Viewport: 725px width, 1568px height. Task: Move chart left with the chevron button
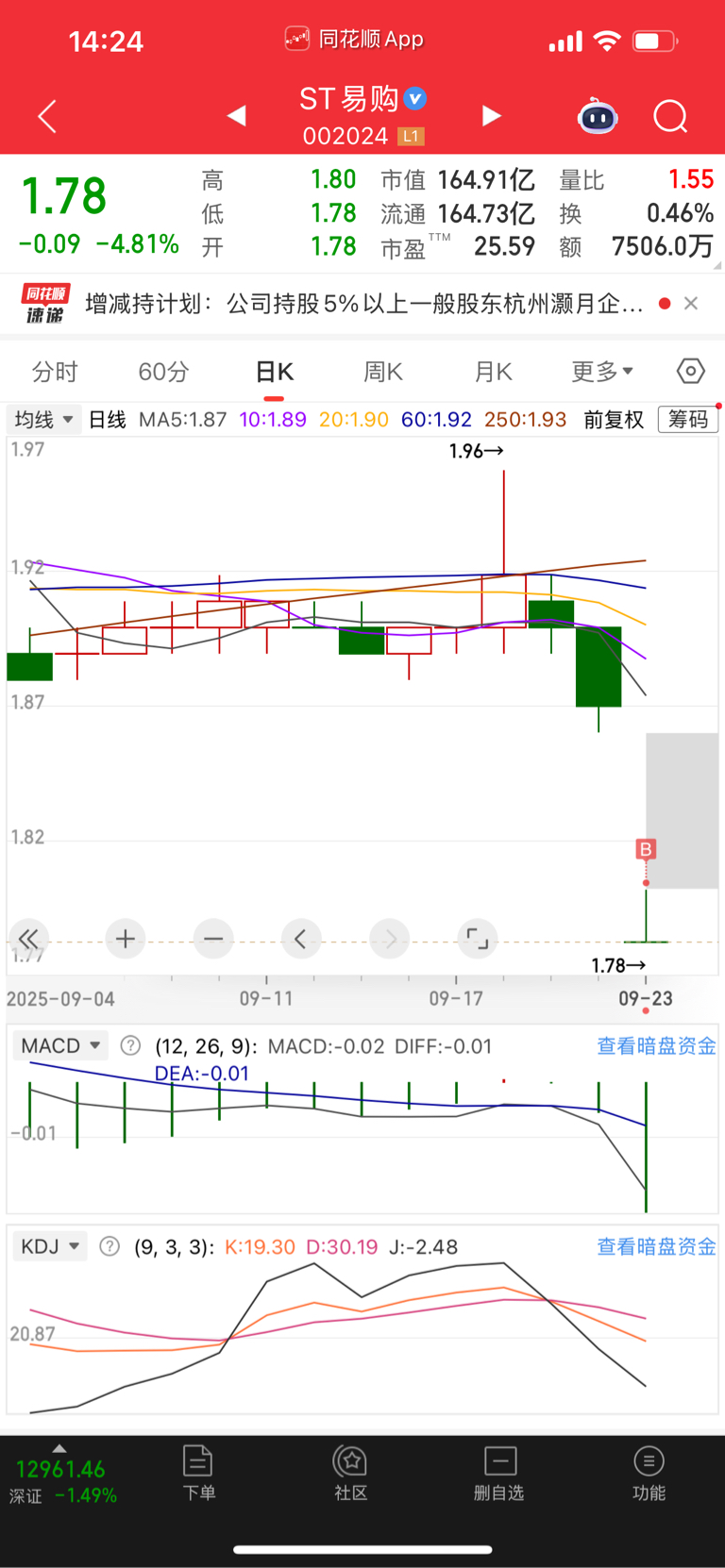[x=301, y=939]
